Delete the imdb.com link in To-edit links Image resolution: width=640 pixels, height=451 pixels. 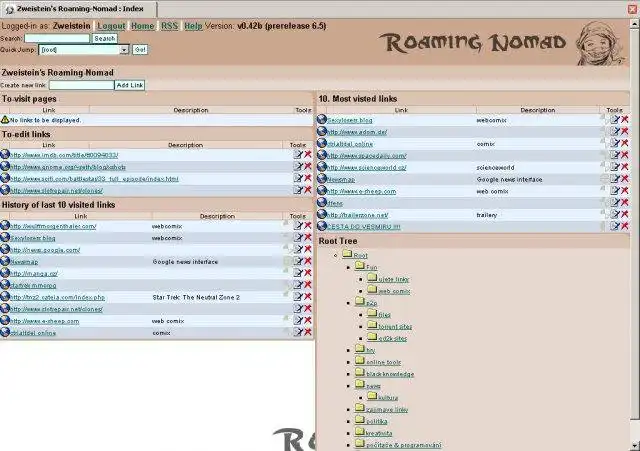click(x=308, y=154)
